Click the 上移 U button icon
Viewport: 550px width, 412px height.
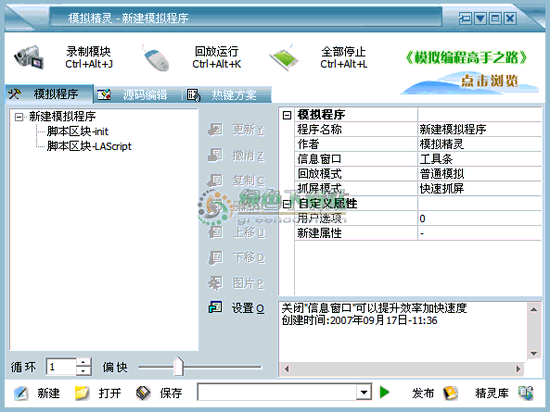(215, 231)
